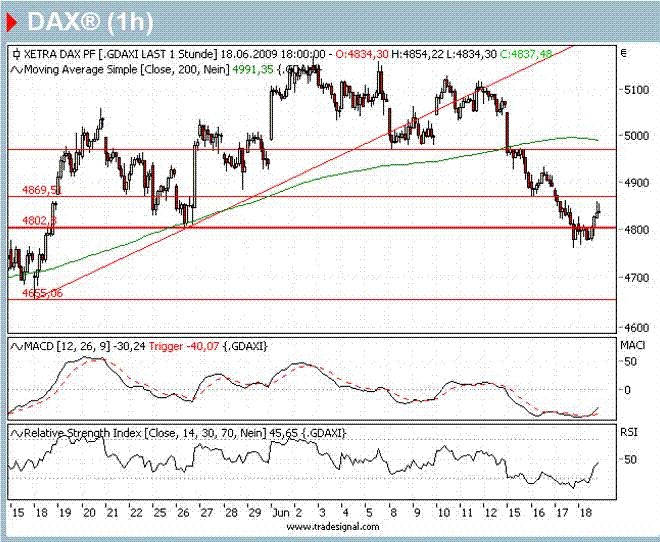The height and width of the screenshot is (542, 660).
Task: Click the 4700 price axis label
Action: pyautogui.click(x=637, y=278)
